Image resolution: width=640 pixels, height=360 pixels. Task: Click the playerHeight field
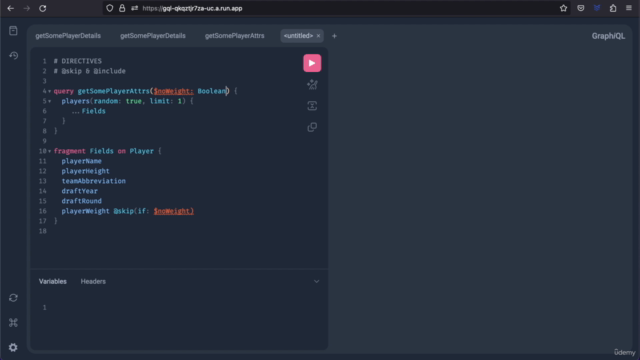coord(85,171)
